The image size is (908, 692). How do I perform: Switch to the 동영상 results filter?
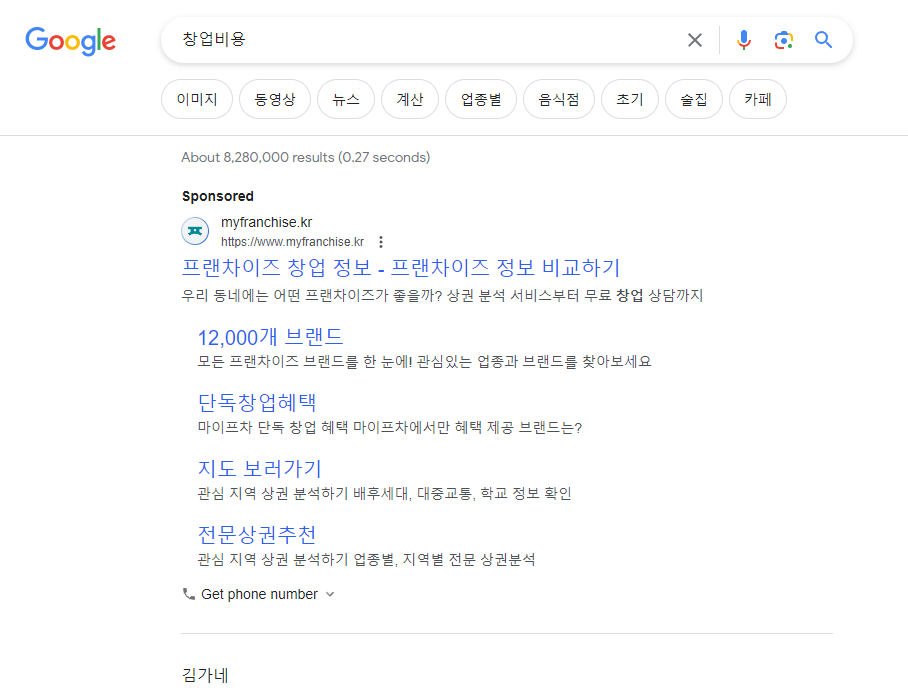[x=275, y=99]
